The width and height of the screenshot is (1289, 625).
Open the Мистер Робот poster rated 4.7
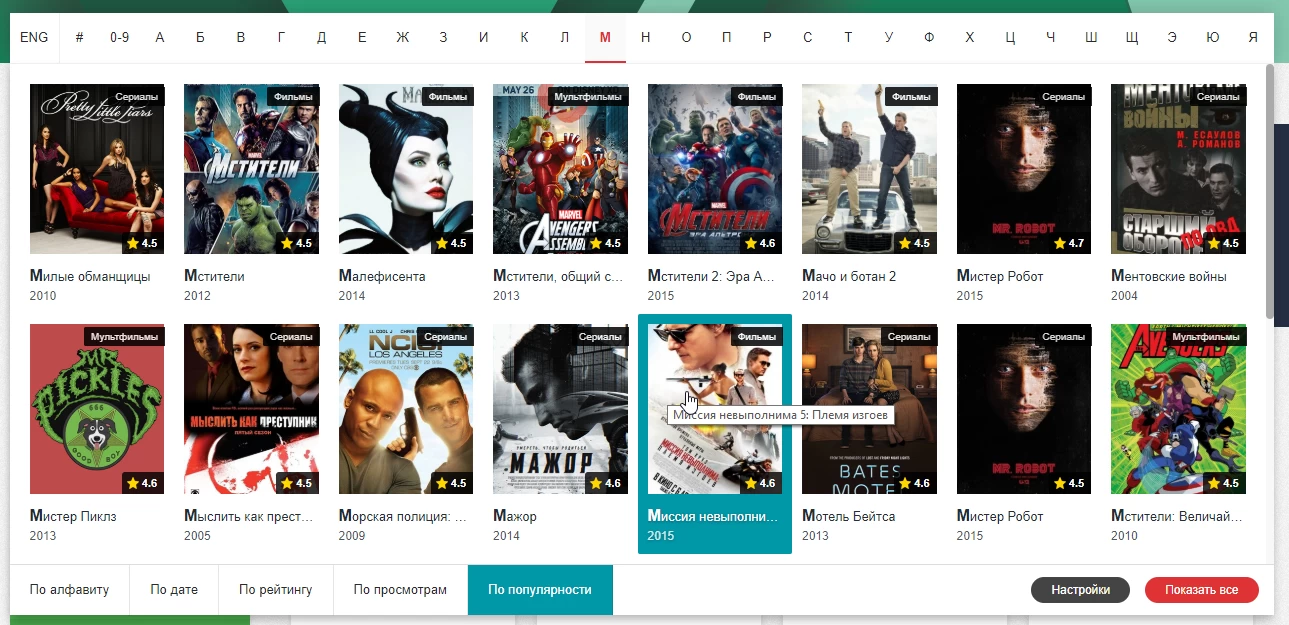pos(1024,169)
